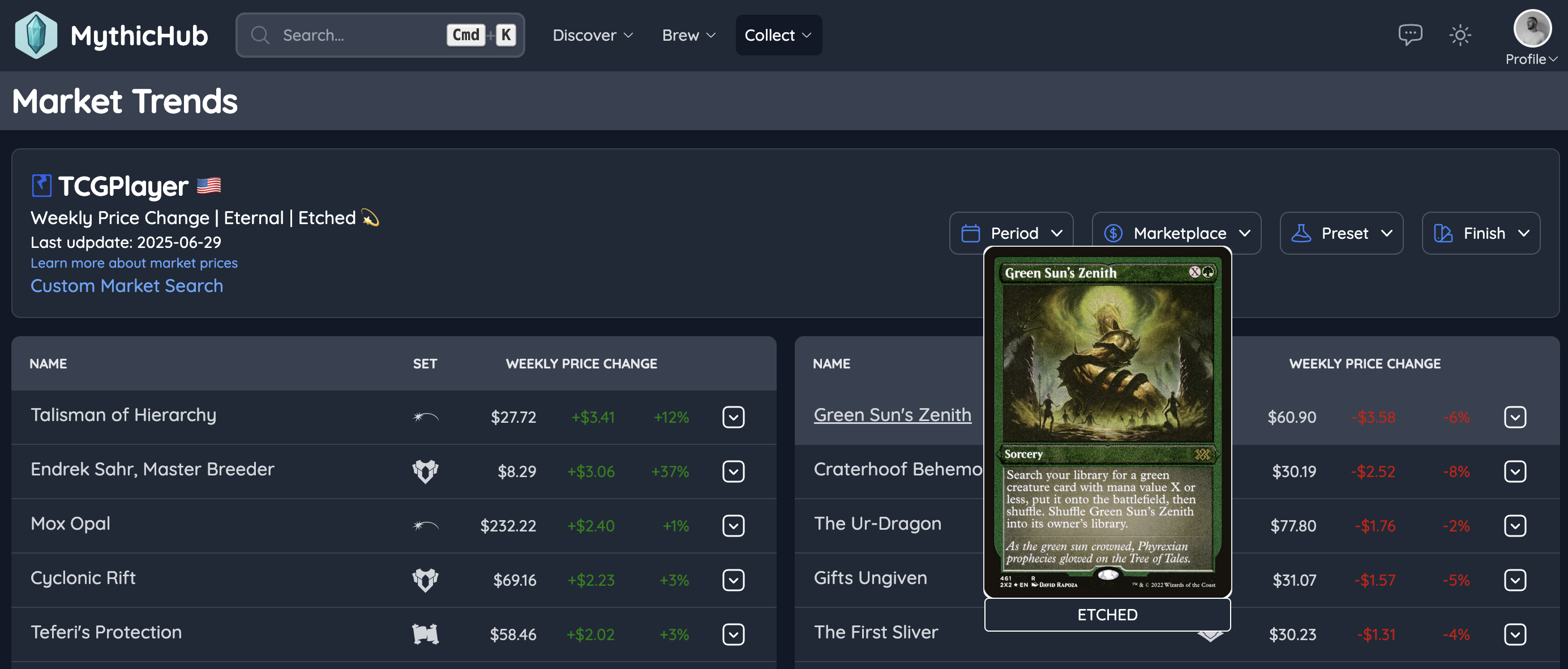Image resolution: width=1568 pixels, height=669 pixels.
Task: Click the +$2.02 Teferi's Protection change
Action: coord(590,634)
